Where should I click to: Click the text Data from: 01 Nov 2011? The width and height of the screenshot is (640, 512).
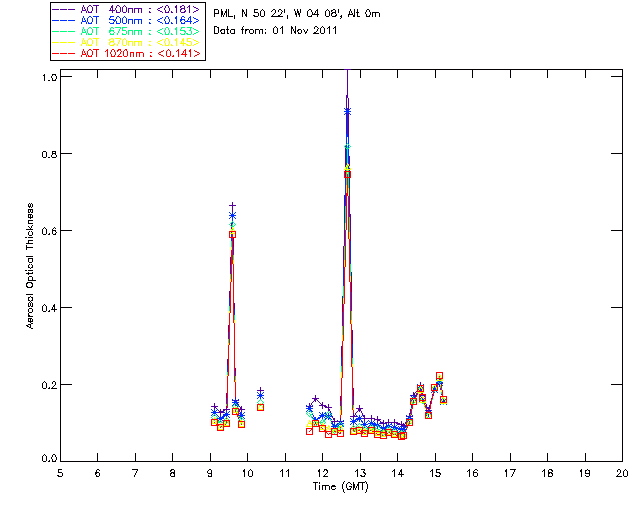[275, 31]
